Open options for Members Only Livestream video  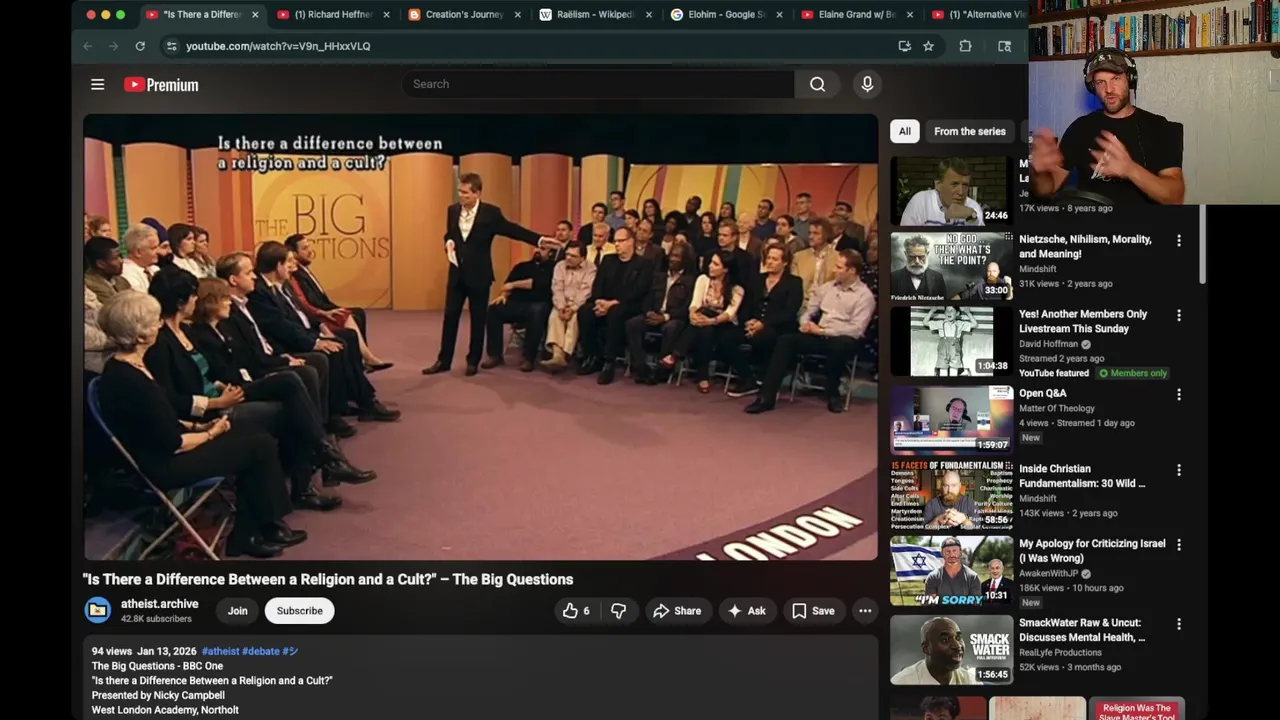tap(1178, 315)
